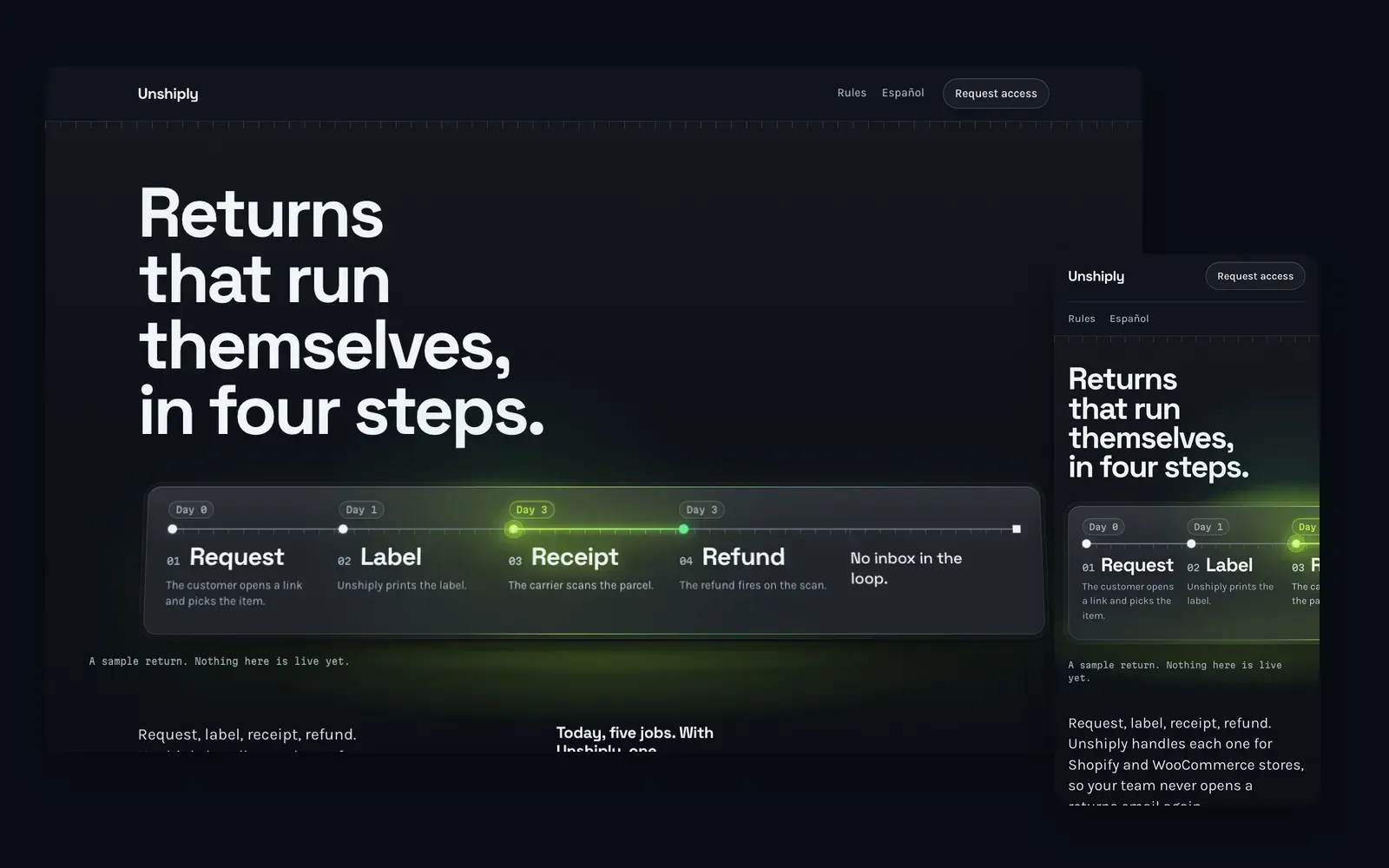The width and height of the screenshot is (1389, 868).
Task: Click Request access in the mobile preview
Action: tap(1255, 276)
